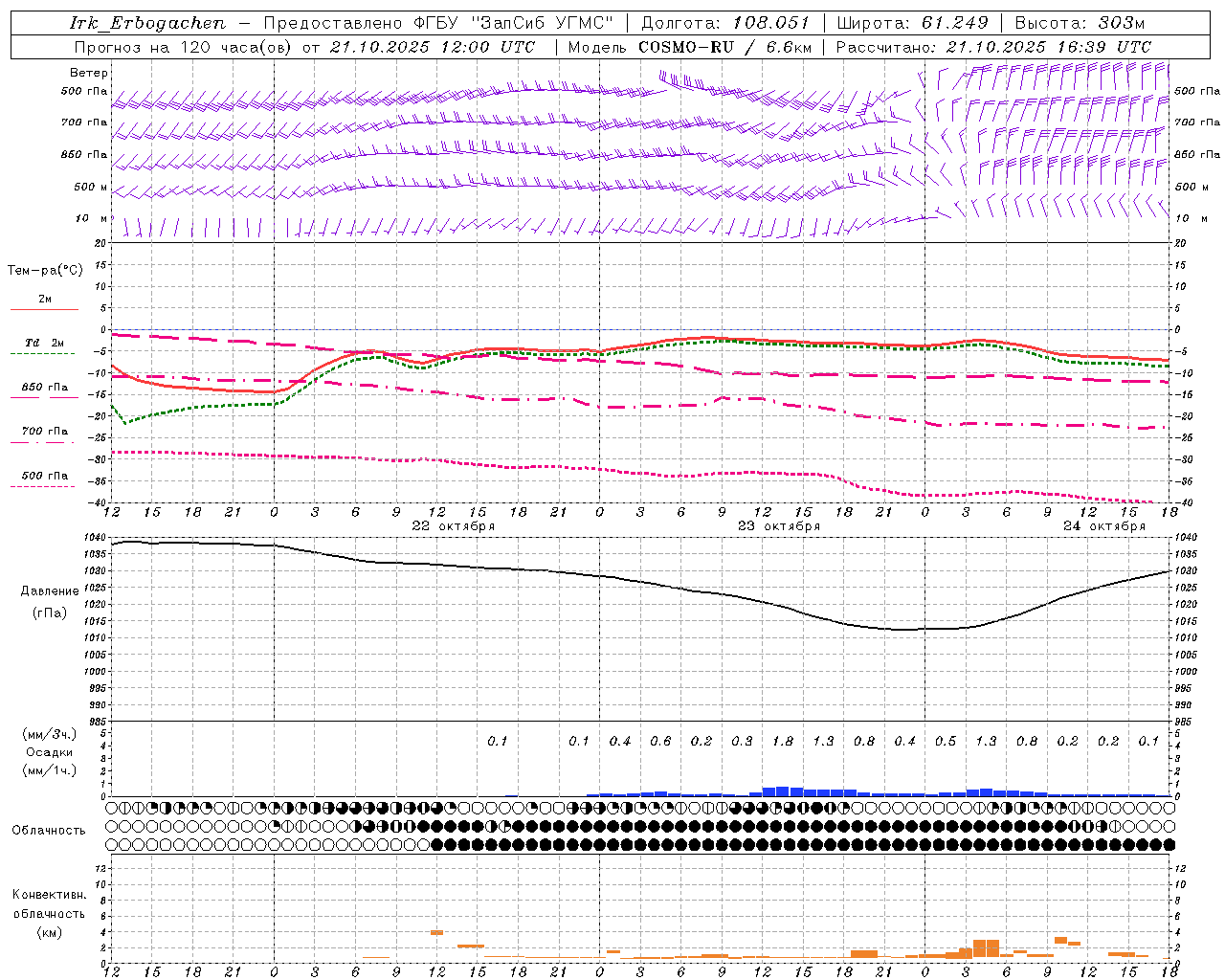Click the 24 октября date label
The height and width of the screenshot is (980, 1225).
click(1104, 526)
